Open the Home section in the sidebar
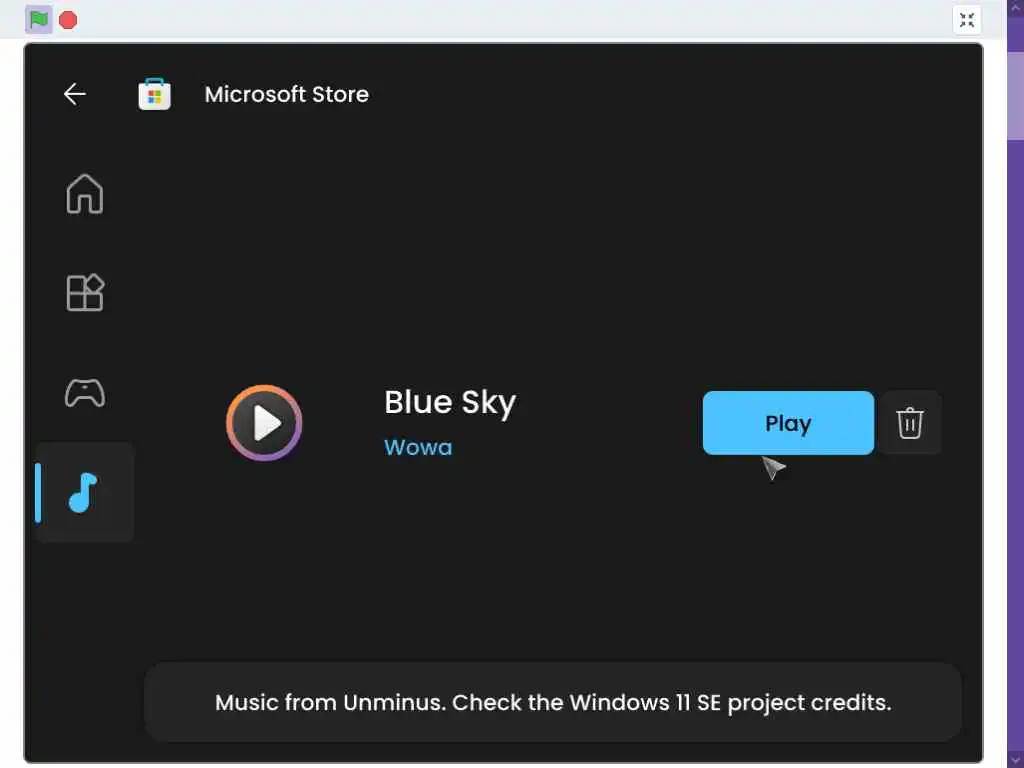The image size is (1024, 768). pyautogui.click(x=85, y=194)
